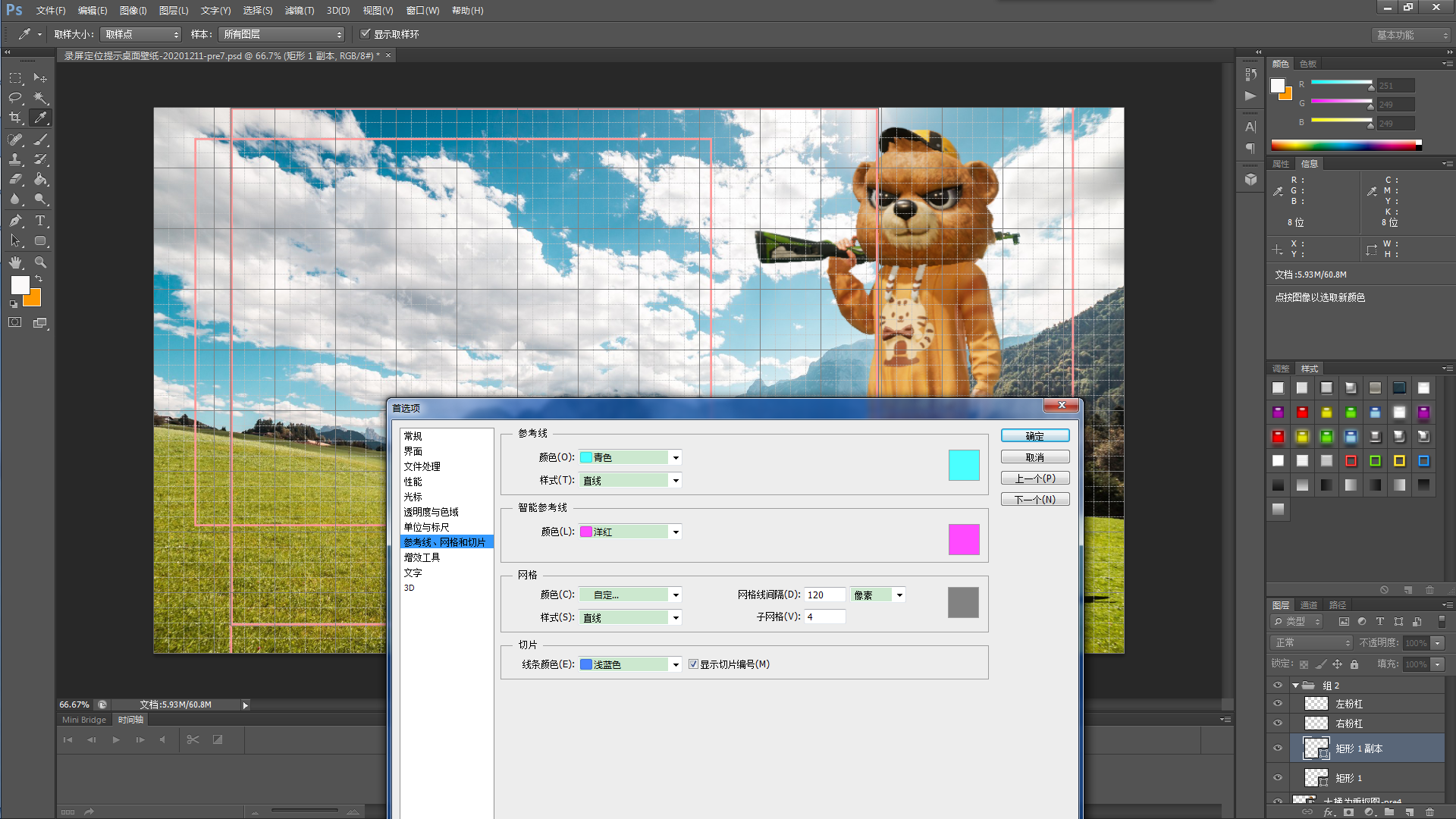Viewport: 1456px width, 819px height.
Task: Open grid style dropdown
Action: pos(630,618)
